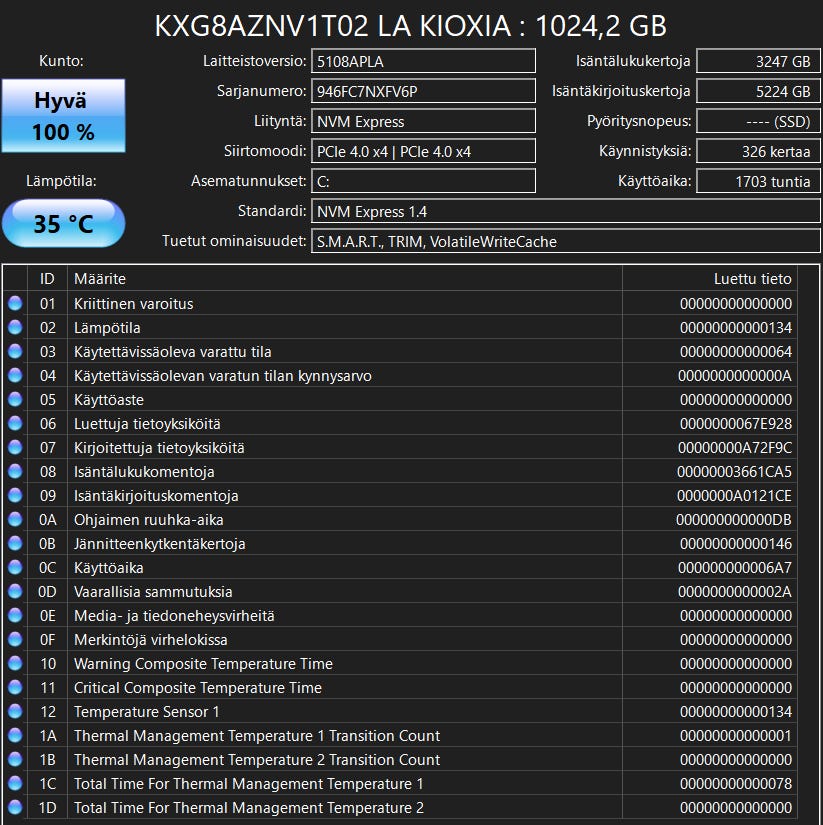Select the Kriittinen varoitus attribute name
Screen dimensions: 823x825
pos(134,304)
